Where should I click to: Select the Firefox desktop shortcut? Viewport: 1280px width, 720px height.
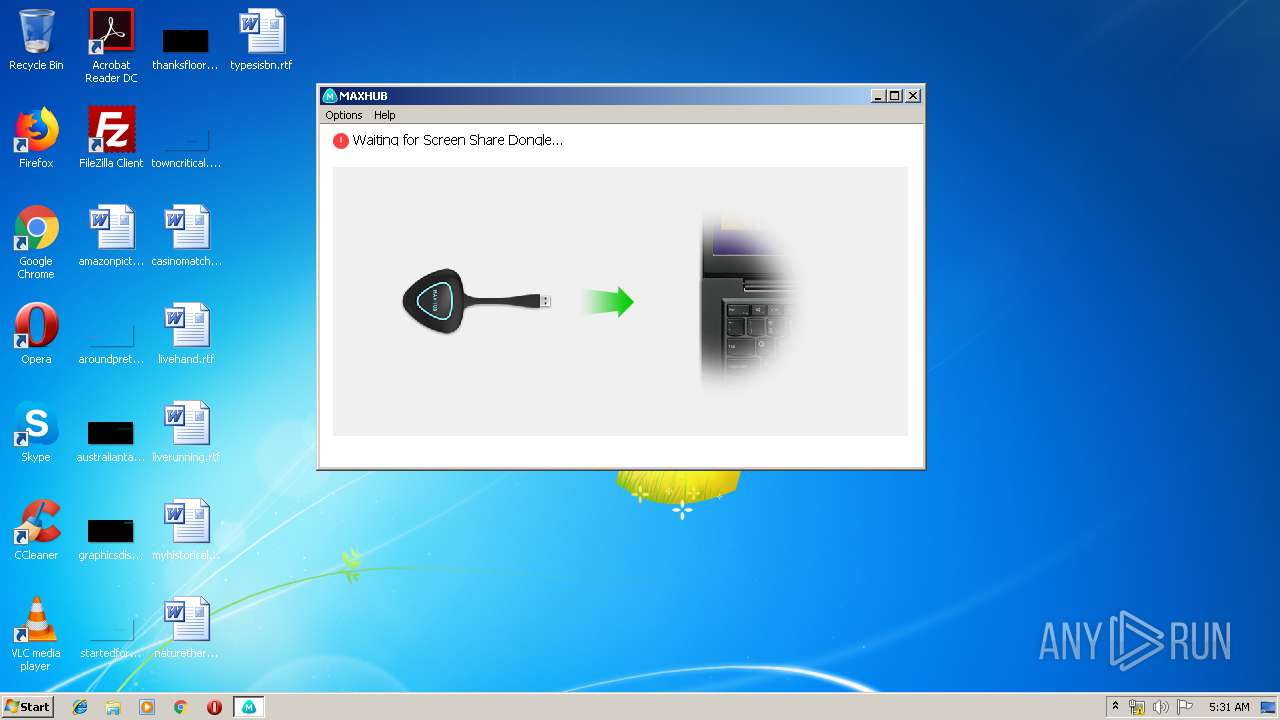pos(36,138)
